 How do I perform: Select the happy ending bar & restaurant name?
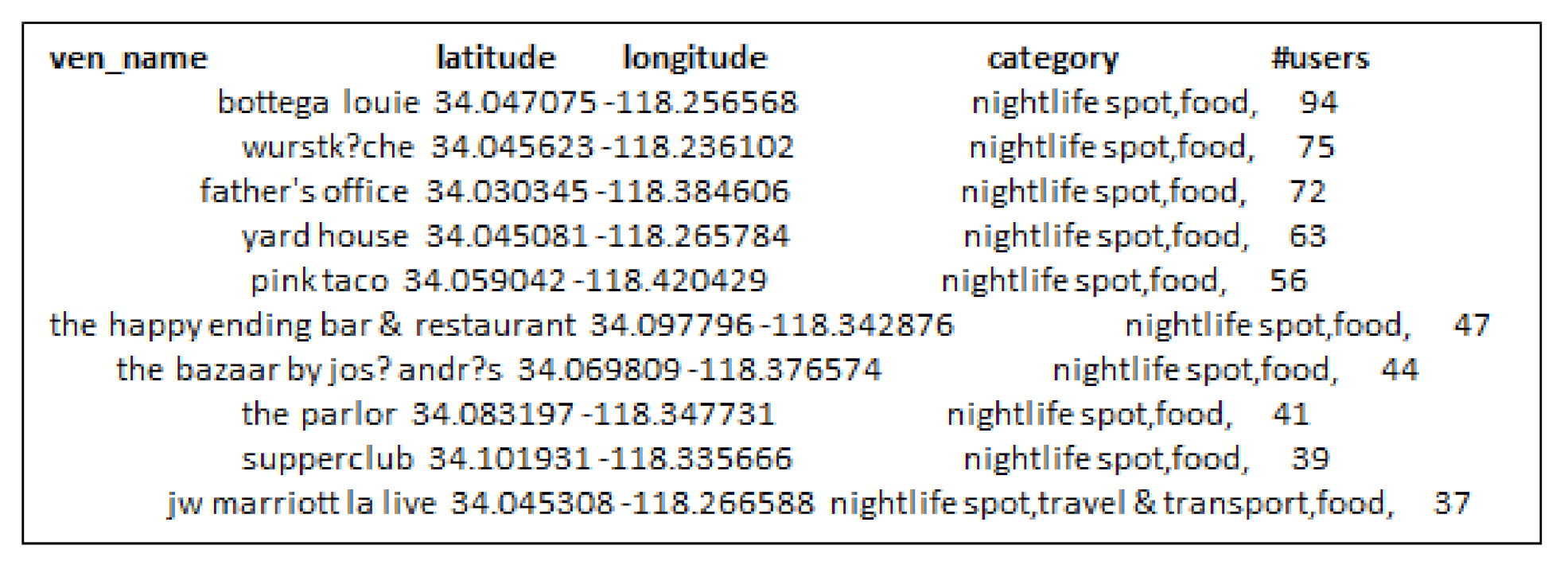coord(312,325)
